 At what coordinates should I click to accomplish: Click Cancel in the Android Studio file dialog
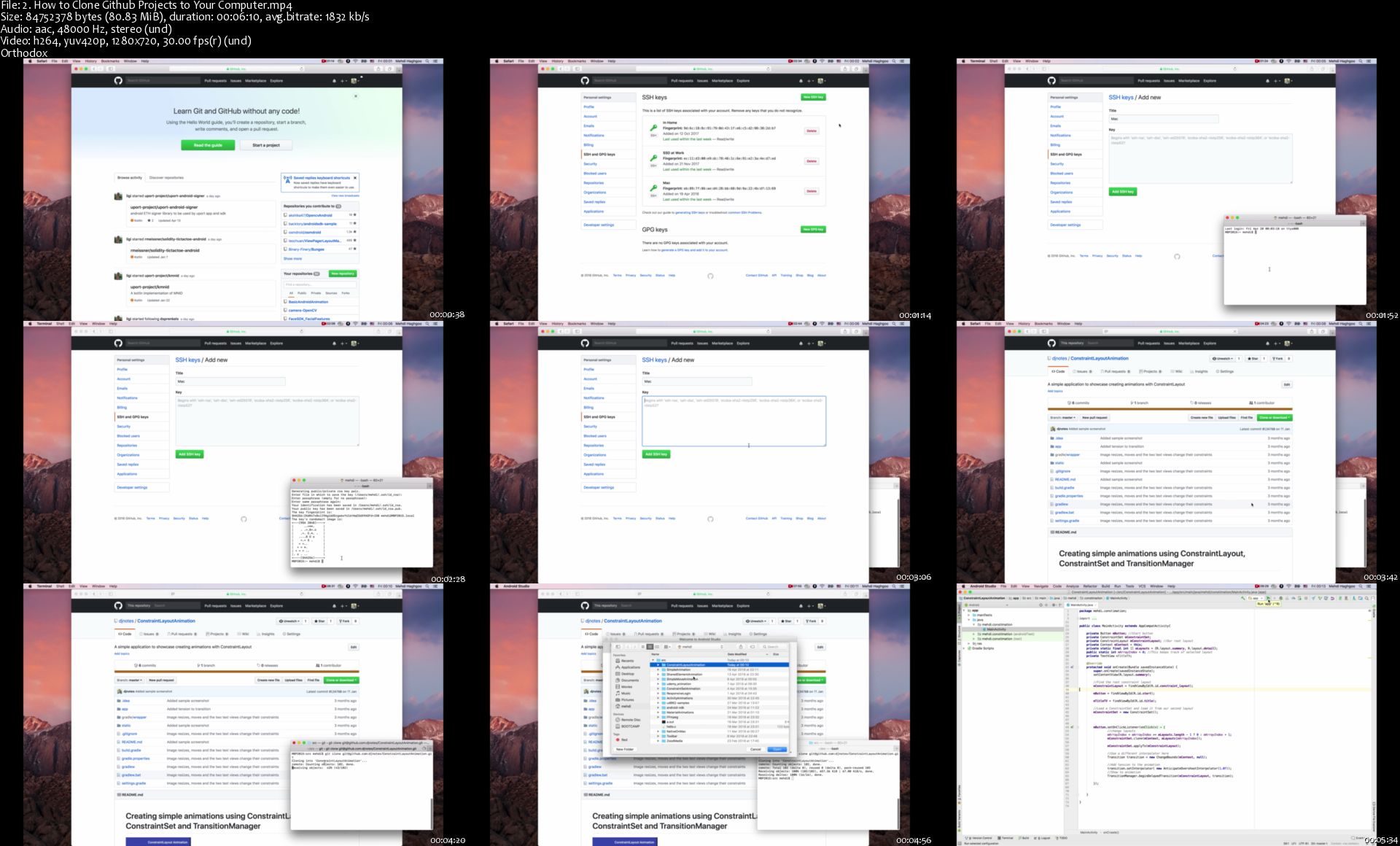[756, 749]
